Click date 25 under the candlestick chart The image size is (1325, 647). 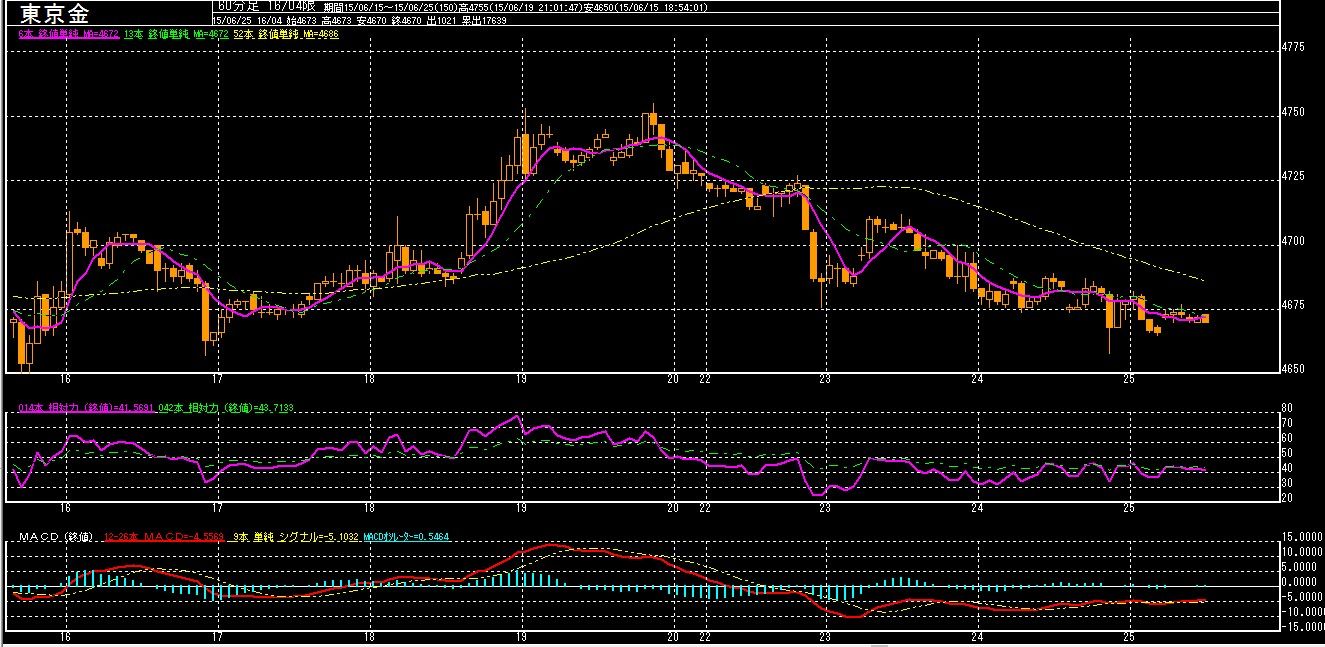pyautogui.click(x=1129, y=380)
